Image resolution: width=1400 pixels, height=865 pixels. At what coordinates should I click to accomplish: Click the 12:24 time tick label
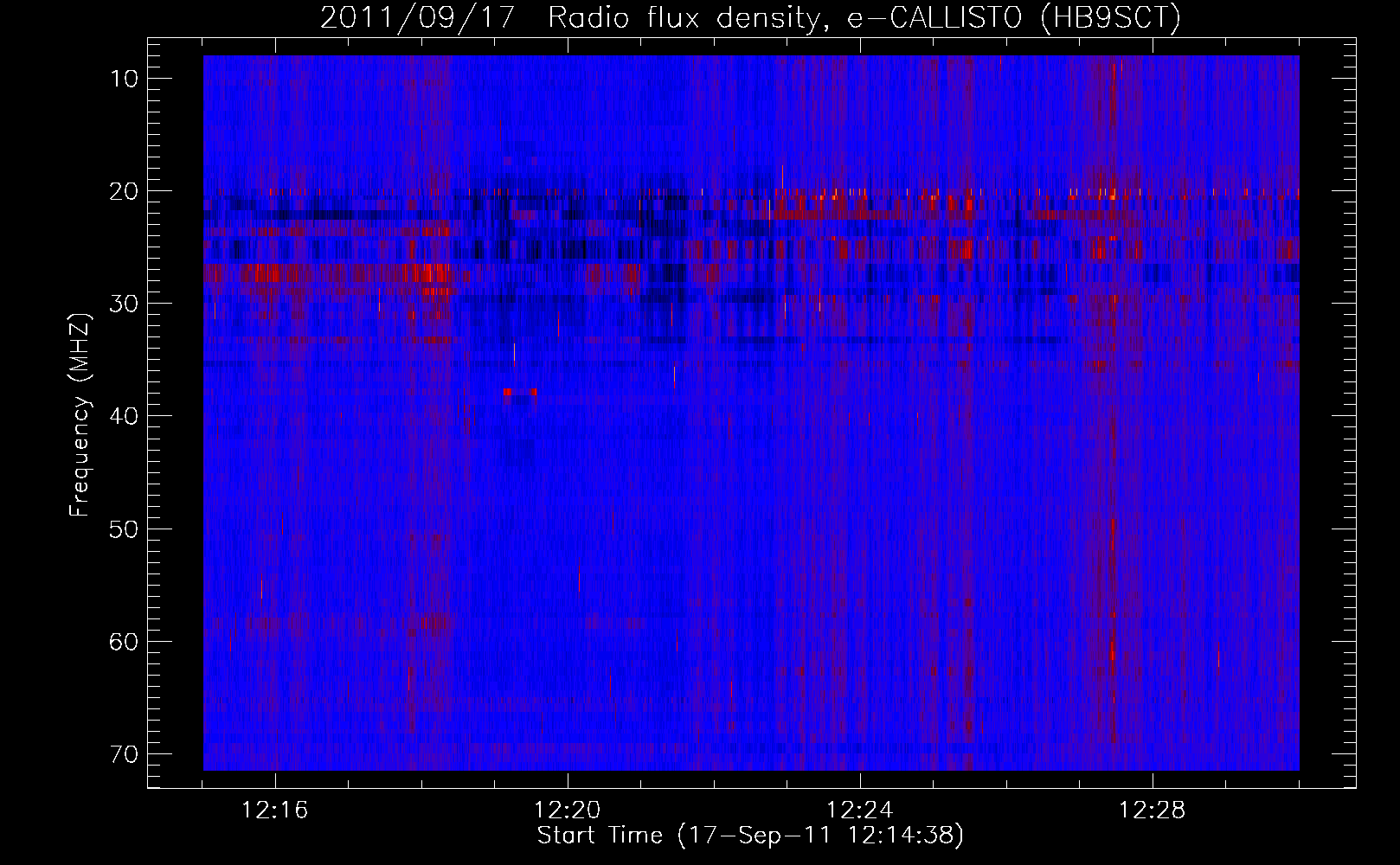pos(860,811)
